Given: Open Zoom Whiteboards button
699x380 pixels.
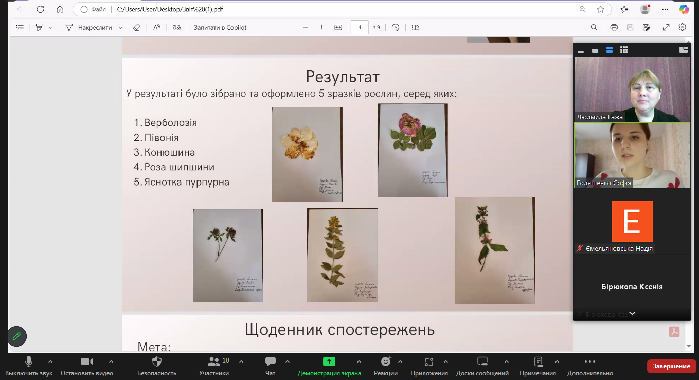Looking at the screenshot, I should [482, 366].
